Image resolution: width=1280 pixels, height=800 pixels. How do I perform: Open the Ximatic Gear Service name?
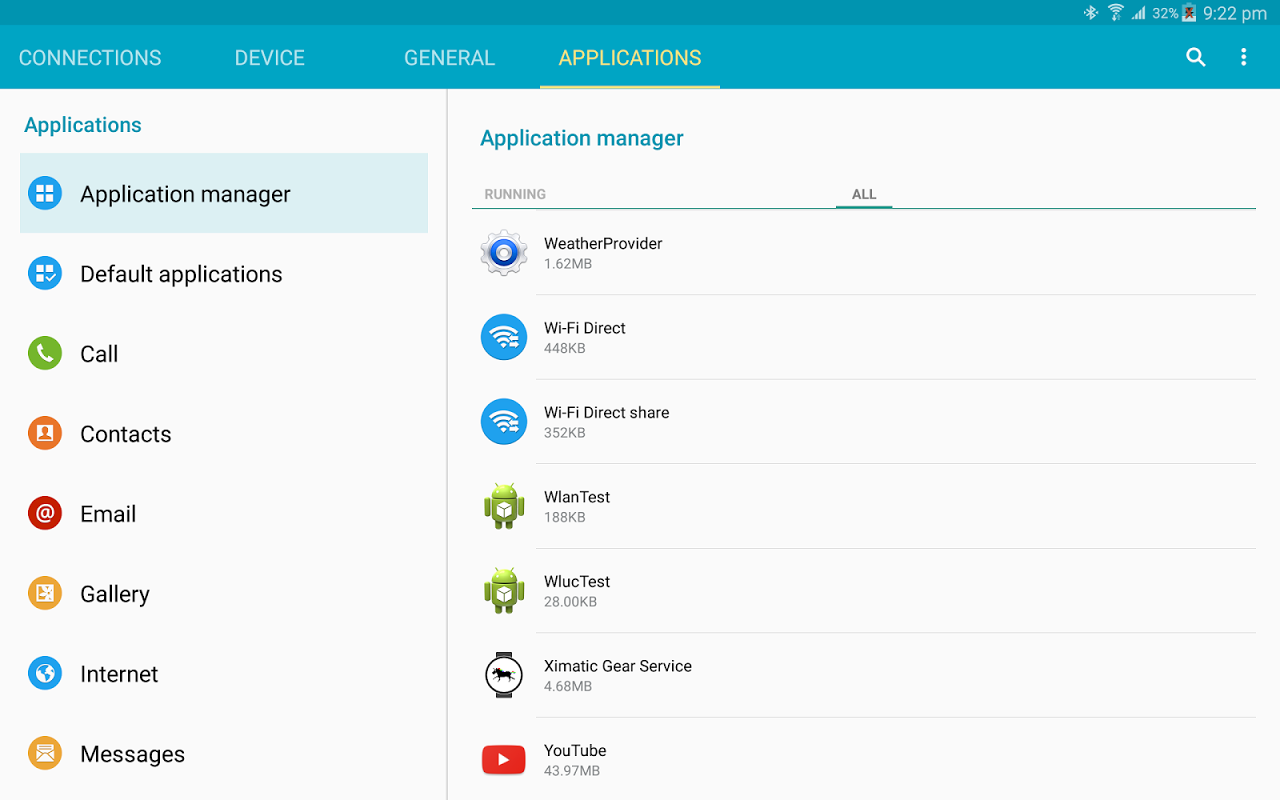(618, 666)
